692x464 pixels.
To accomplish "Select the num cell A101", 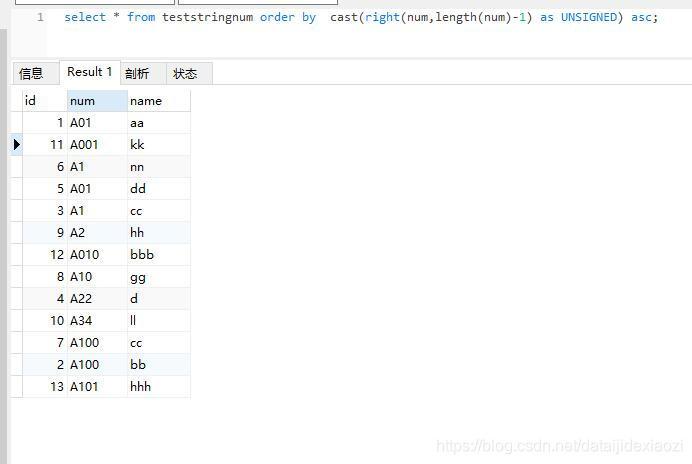I will coord(97,386).
